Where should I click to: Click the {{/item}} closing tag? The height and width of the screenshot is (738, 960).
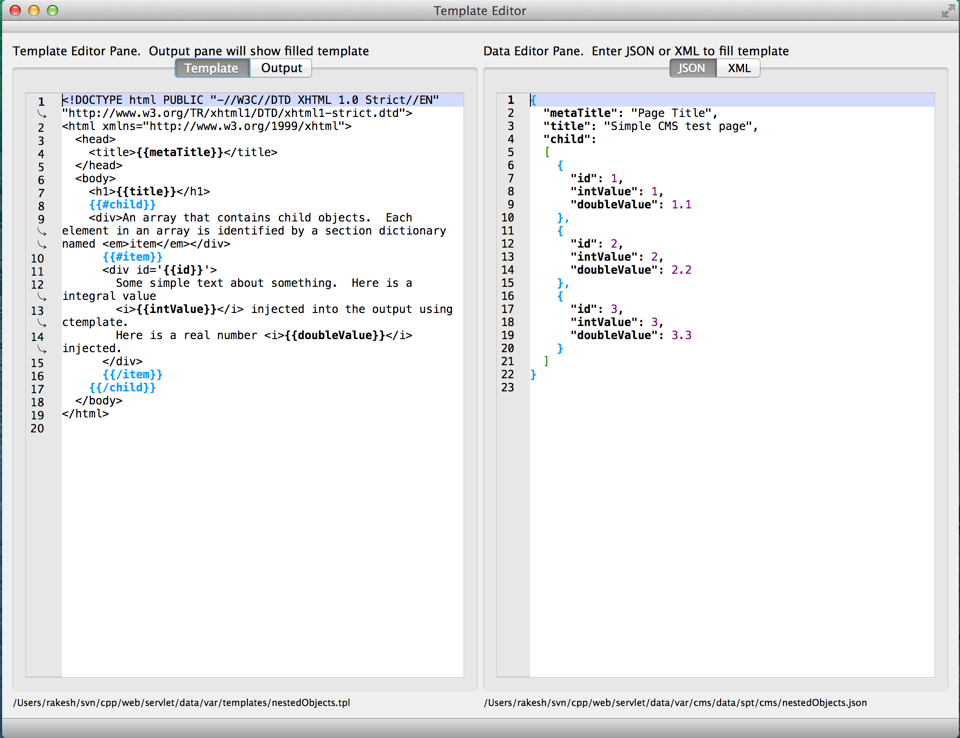pyautogui.click(x=132, y=374)
